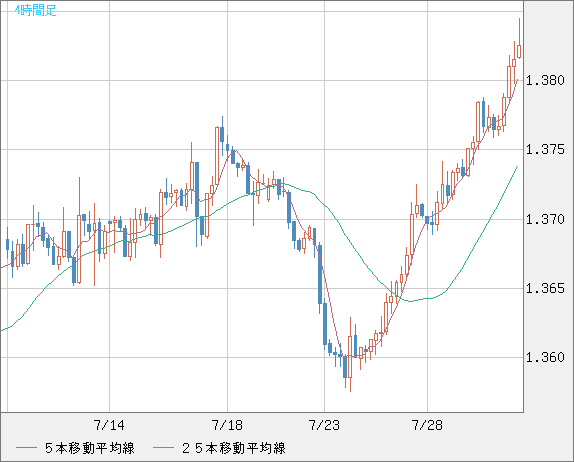Click the 7/14 date axis label
This screenshot has width=574, height=462.
coord(109,425)
